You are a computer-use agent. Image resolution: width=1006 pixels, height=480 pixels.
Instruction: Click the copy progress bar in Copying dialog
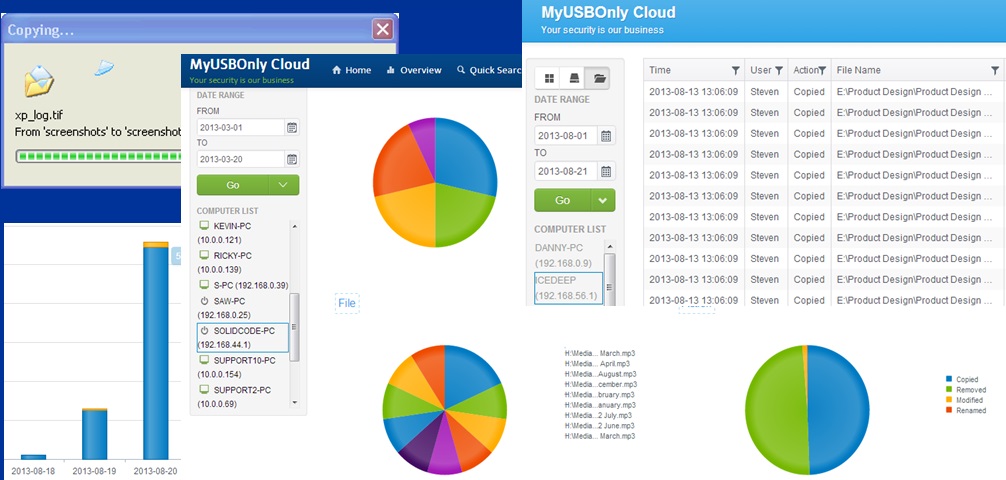coord(99,156)
